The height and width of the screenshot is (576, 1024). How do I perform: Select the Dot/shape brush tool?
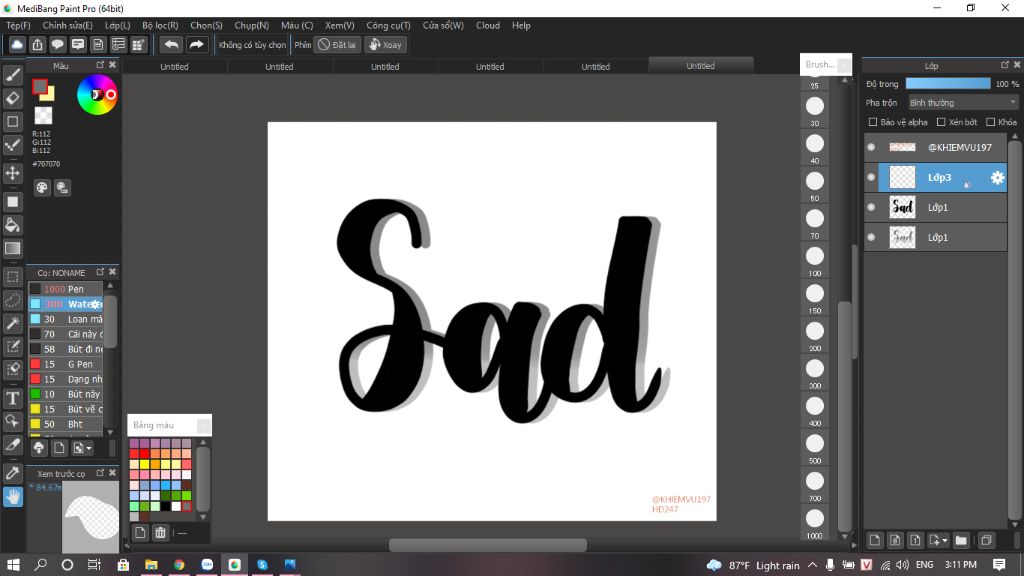(x=12, y=121)
